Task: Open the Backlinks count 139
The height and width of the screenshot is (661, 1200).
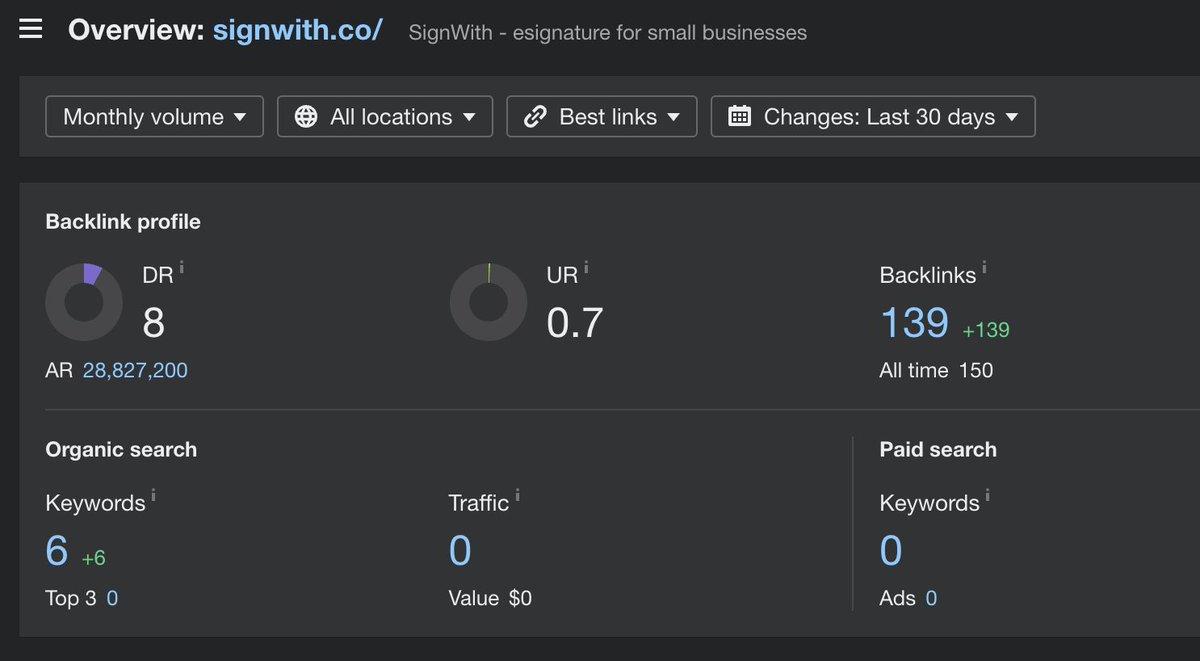Action: click(x=914, y=322)
